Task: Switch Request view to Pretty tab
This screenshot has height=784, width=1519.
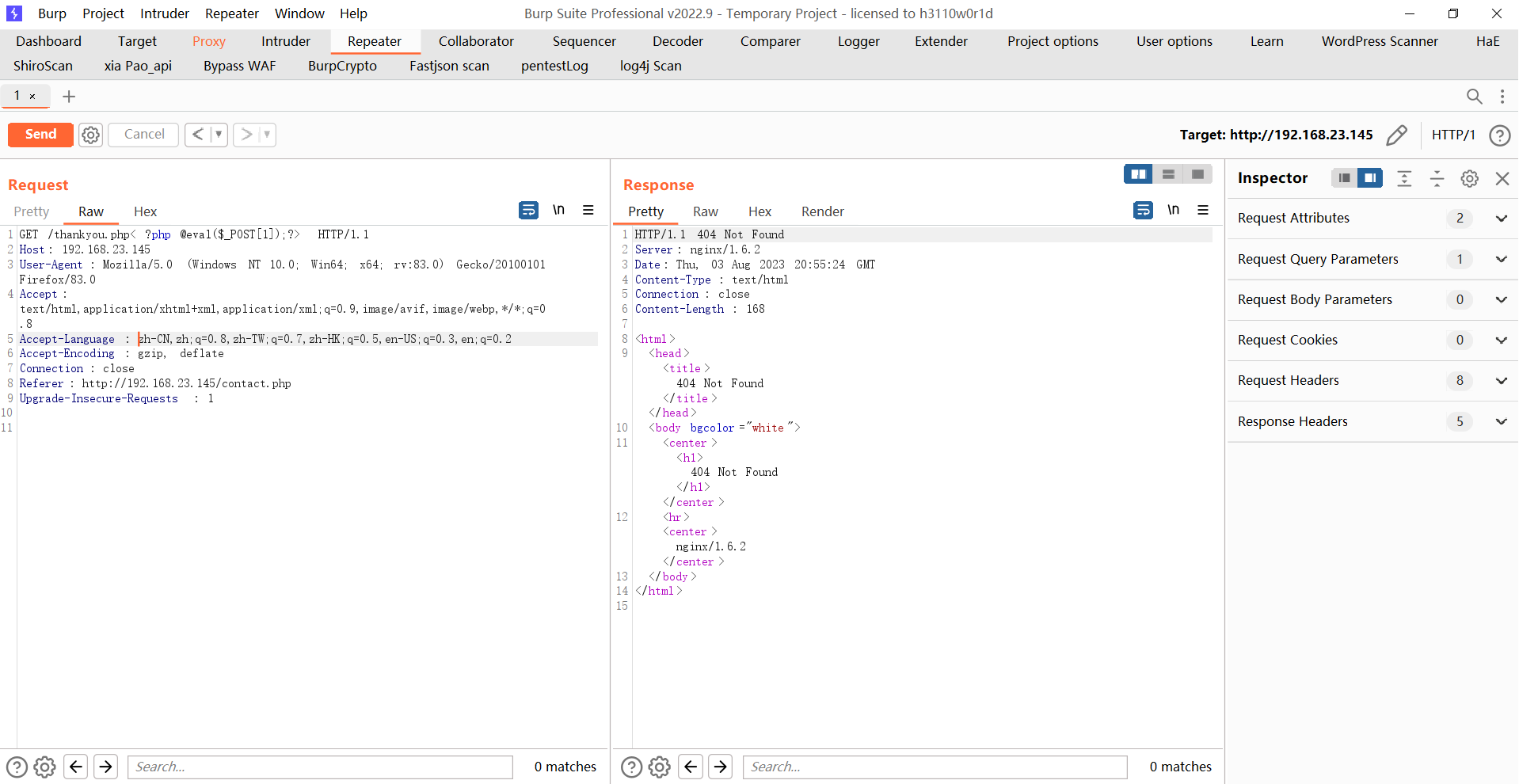Action: click(32, 211)
